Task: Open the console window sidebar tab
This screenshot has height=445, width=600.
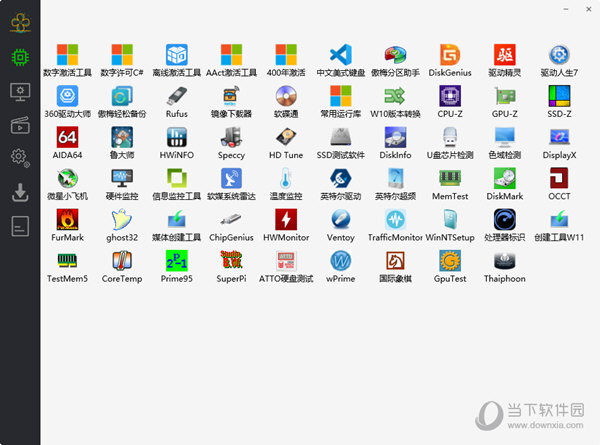Action: tap(20, 226)
